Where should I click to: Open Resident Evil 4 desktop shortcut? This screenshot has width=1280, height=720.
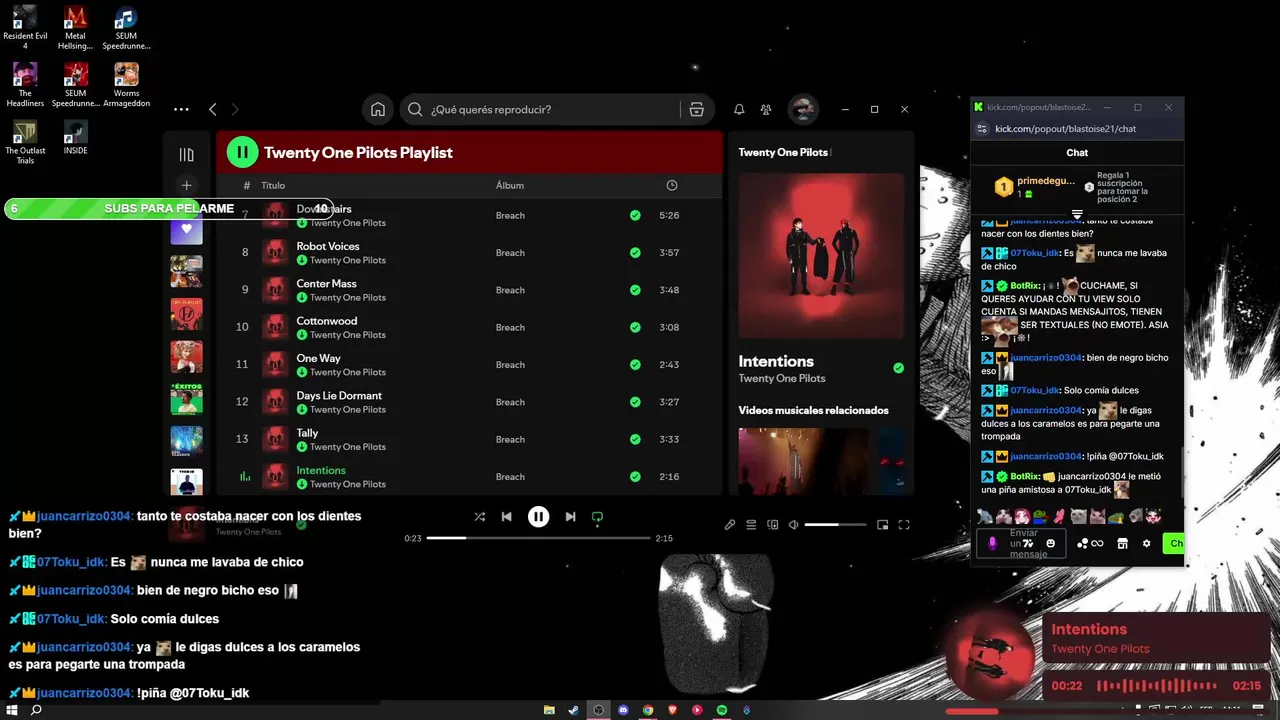(x=25, y=27)
